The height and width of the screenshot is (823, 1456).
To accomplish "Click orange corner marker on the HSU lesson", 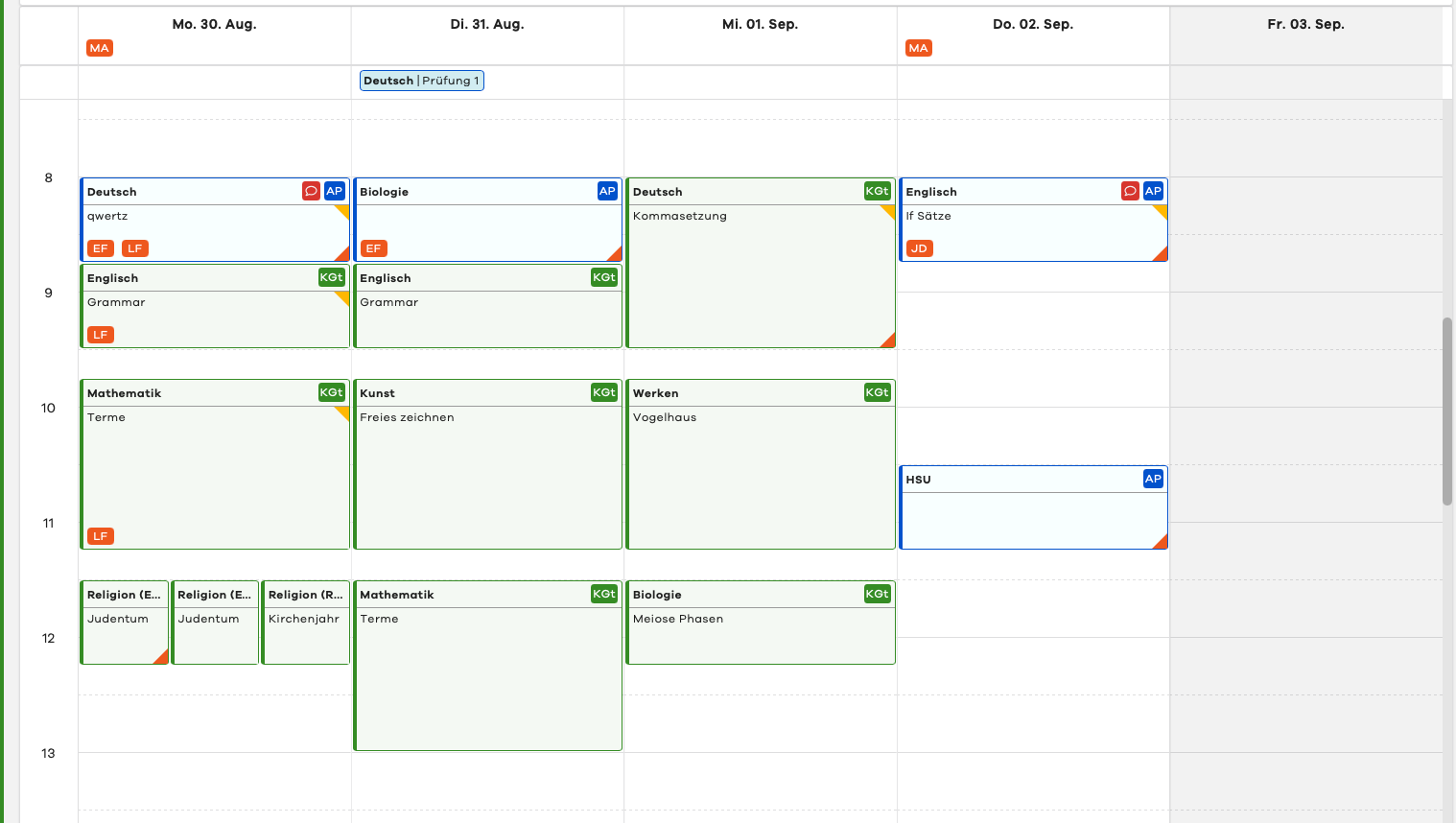I will pos(1162,543).
